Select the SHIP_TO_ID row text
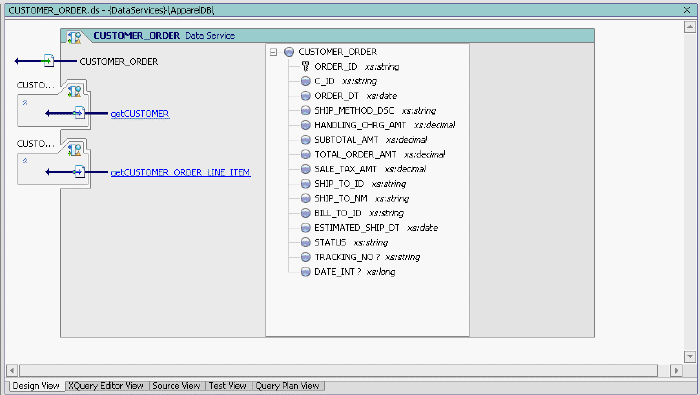The width and height of the screenshot is (700, 395). [x=360, y=184]
